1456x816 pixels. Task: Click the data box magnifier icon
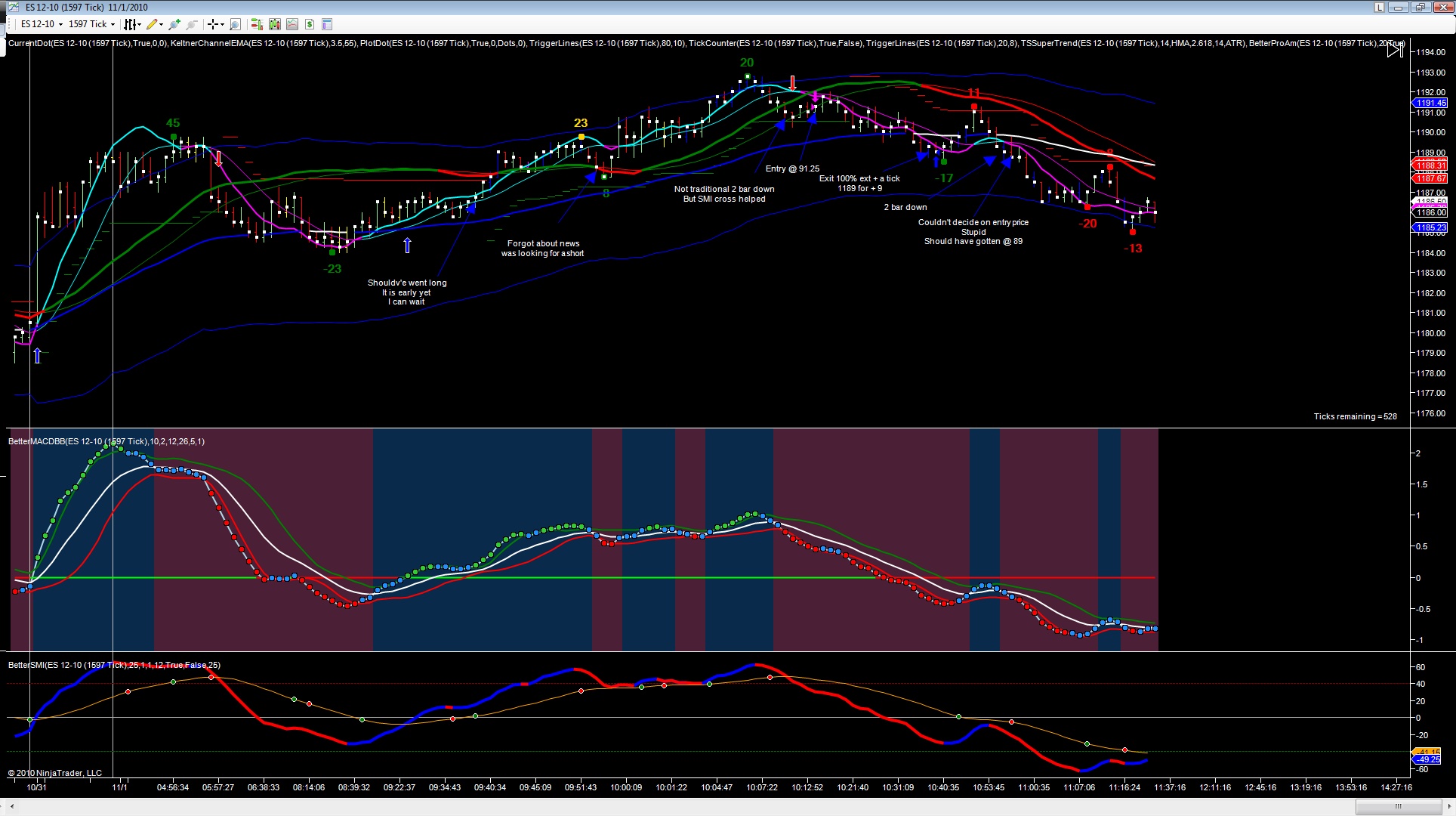235,24
